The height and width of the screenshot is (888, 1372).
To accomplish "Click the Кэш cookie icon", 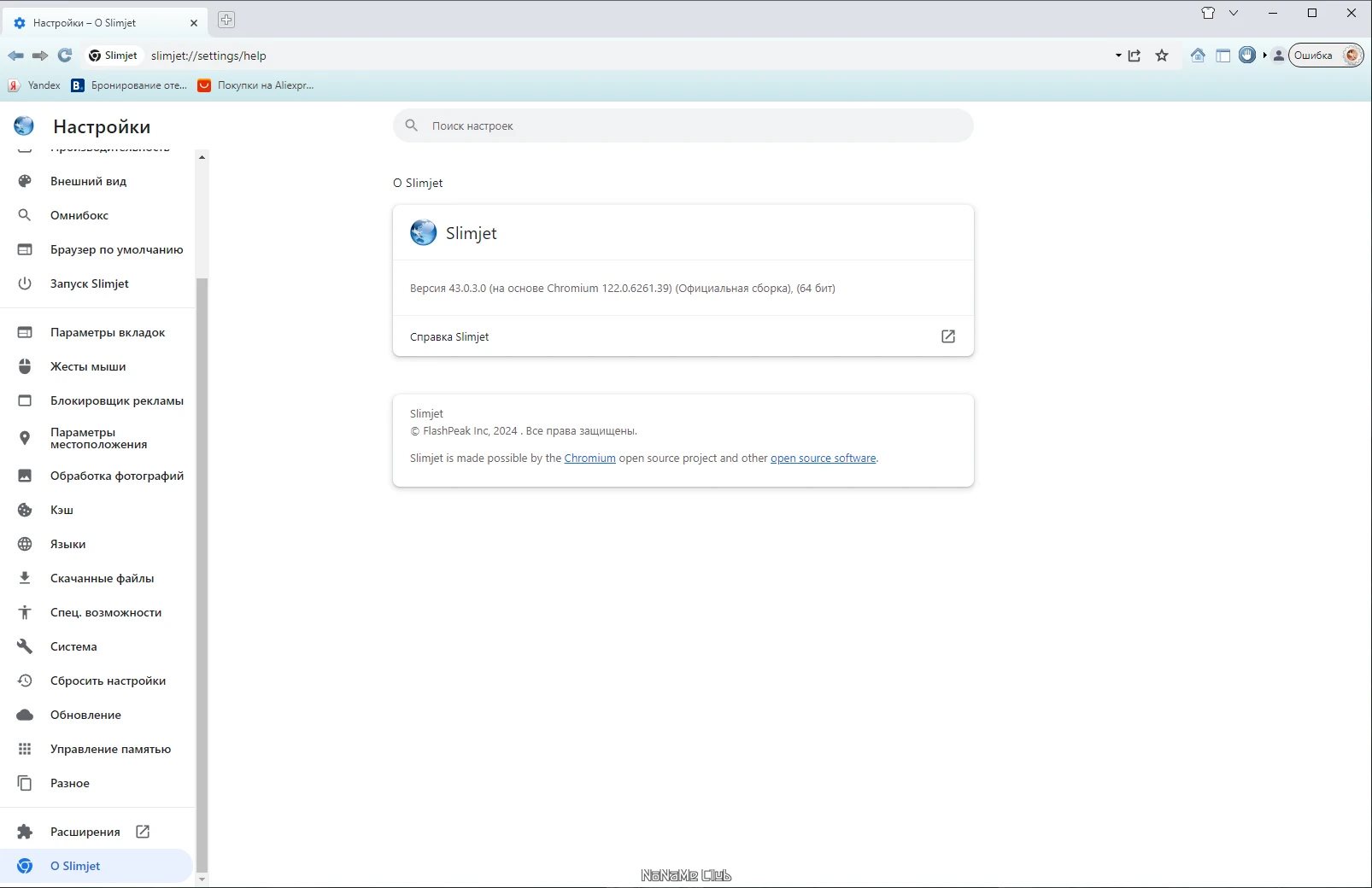I will pyautogui.click(x=25, y=510).
